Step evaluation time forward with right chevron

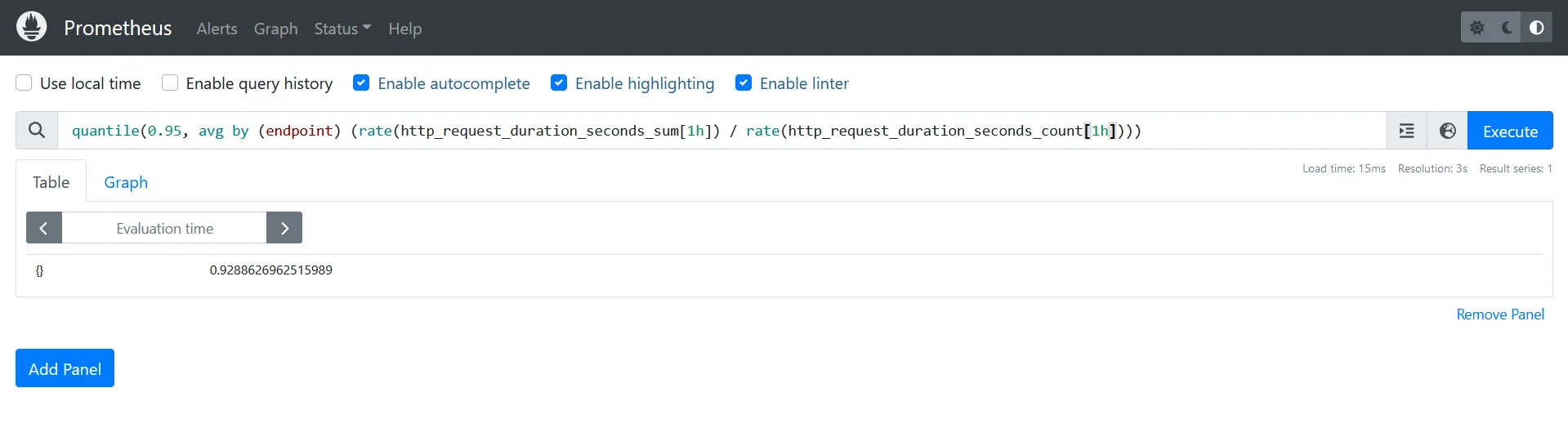[284, 228]
